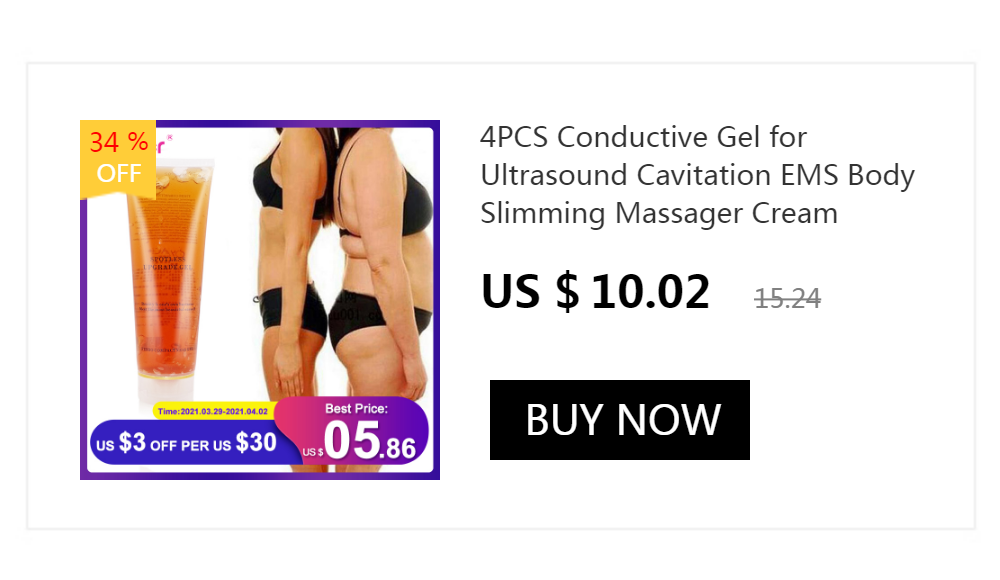The height and width of the screenshot is (580, 1000).
Task: Click the black BUY NOW button
Action: [619, 420]
